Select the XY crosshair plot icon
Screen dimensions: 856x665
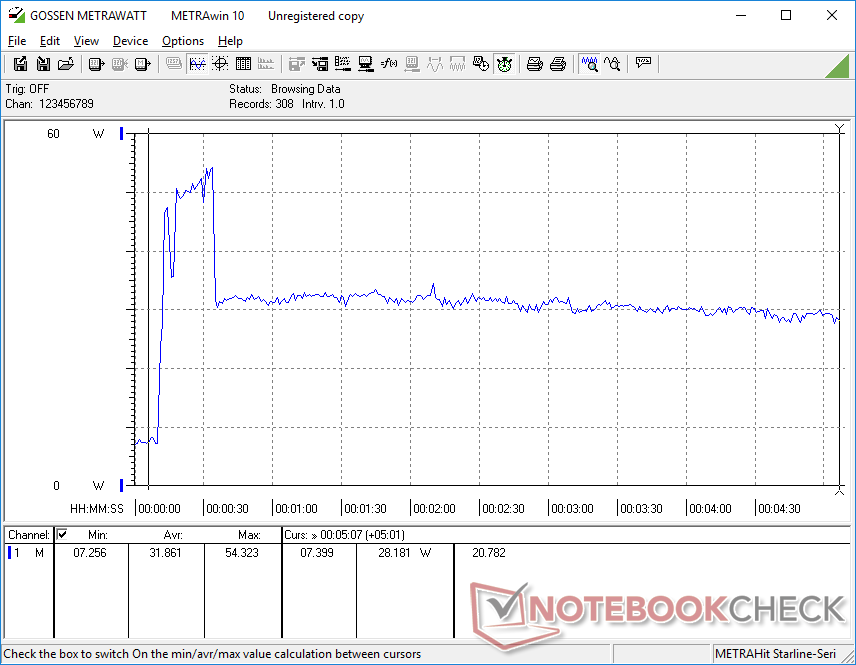pyautogui.click(x=220, y=64)
